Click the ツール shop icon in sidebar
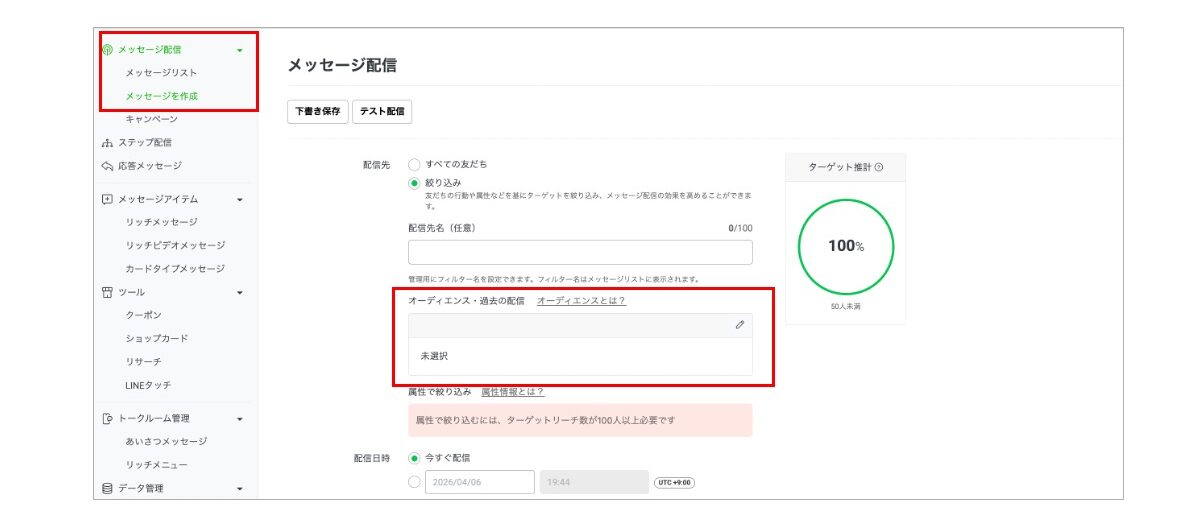Viewport: 1200px width, 528px height. 108,292
